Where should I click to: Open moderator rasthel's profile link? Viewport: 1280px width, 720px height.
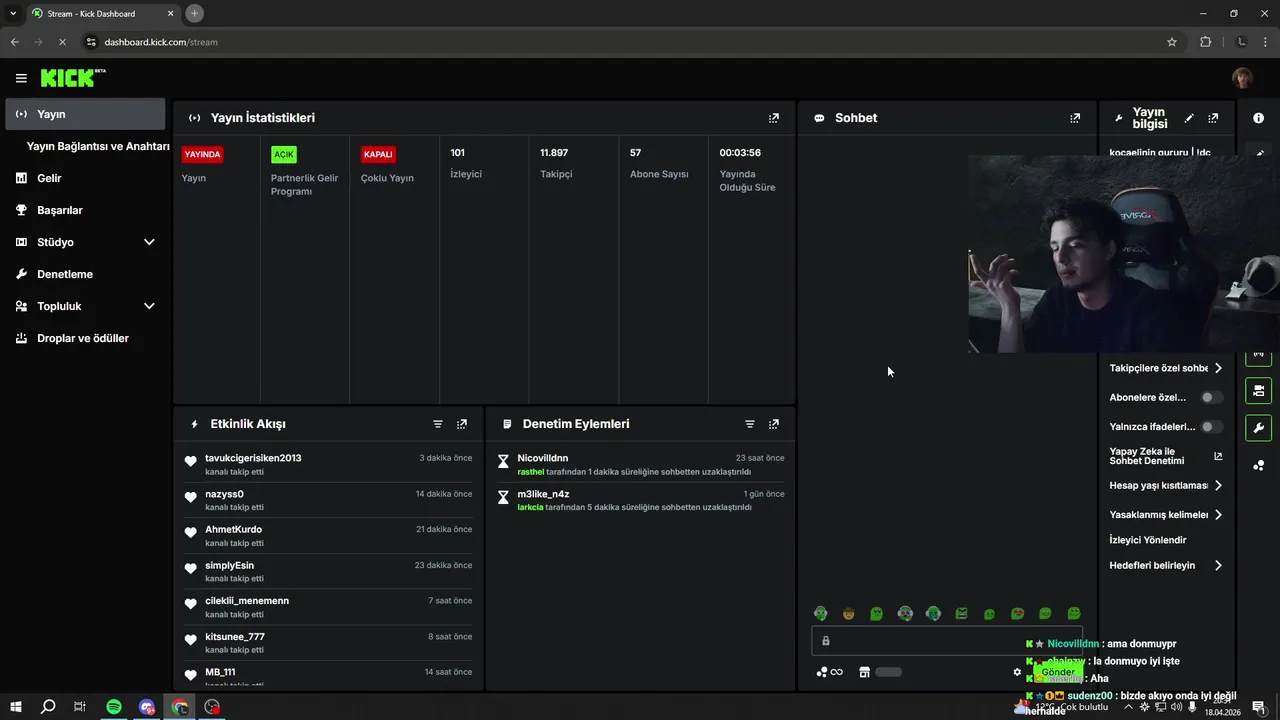(530, 471)
